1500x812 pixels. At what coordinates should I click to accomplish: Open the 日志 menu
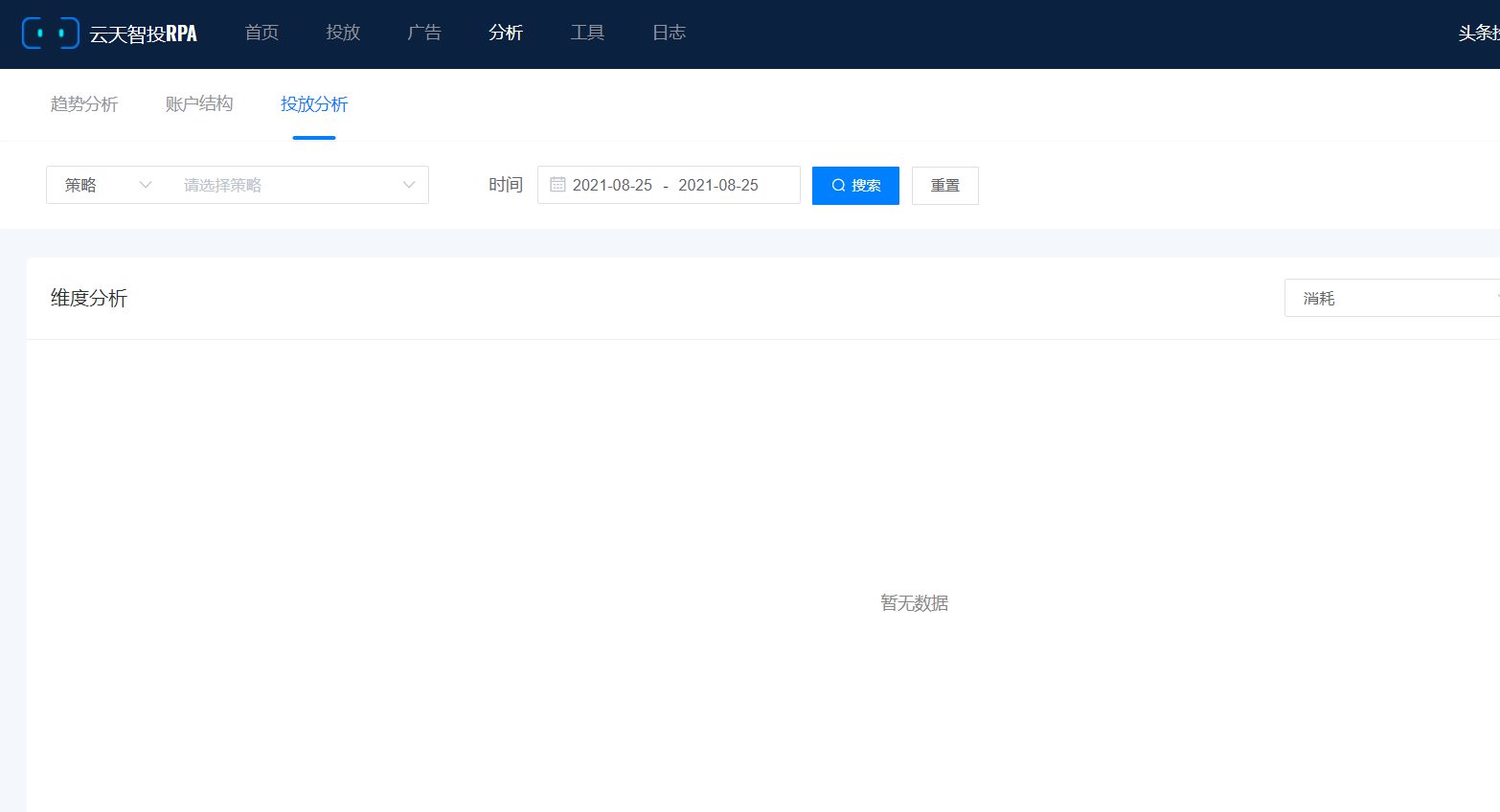[669, 33]
